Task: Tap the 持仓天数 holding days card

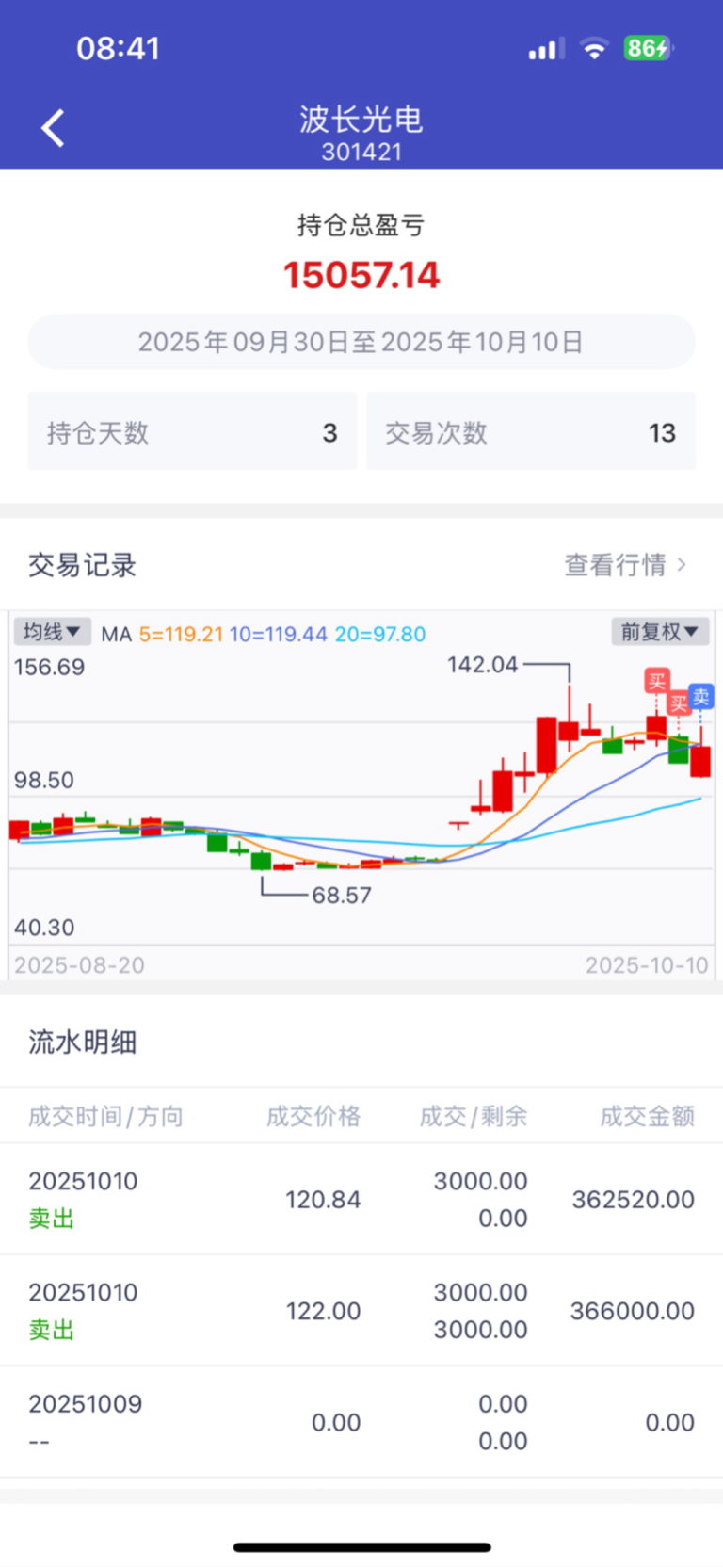Action: point(192,432)
